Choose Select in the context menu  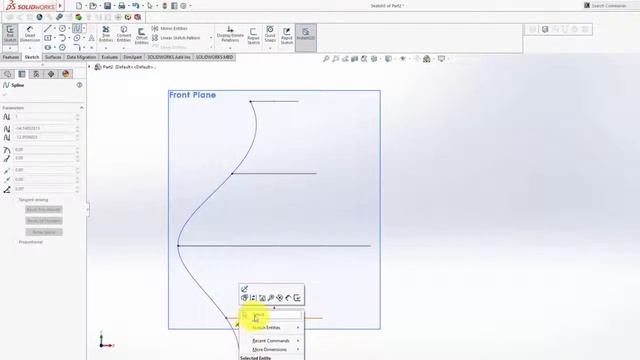271,315
